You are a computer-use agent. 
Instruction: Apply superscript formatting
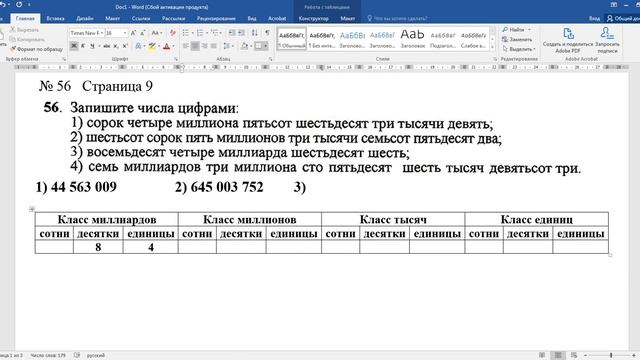point(125,46)
